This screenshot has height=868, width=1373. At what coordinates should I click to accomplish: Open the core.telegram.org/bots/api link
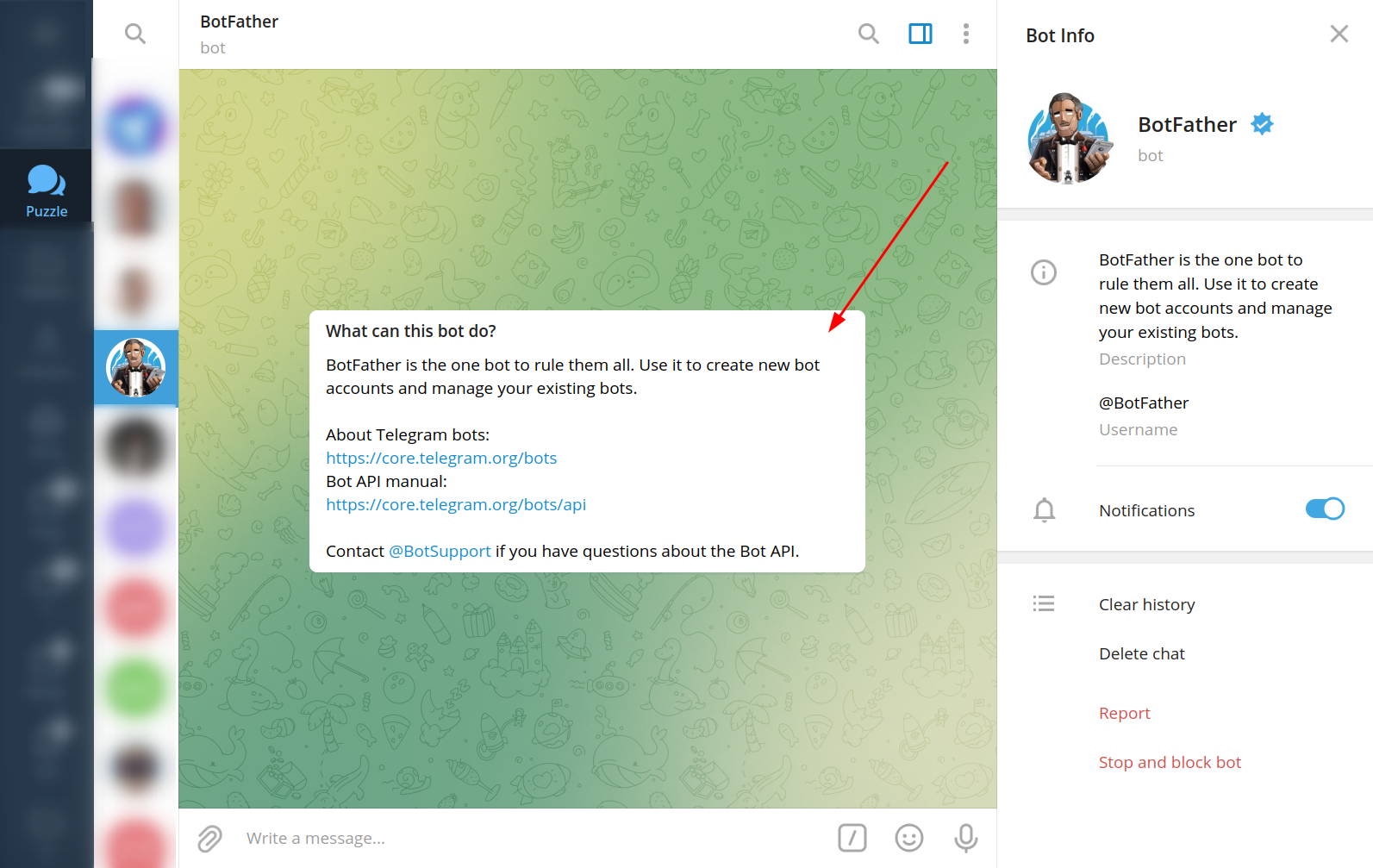tap(456, 504)
